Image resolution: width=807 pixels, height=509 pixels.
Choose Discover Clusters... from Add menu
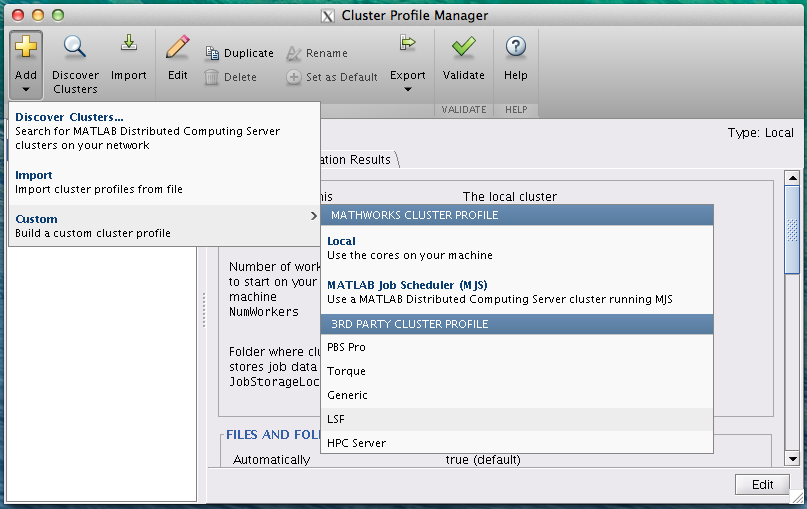pyautogui.click(x=165, y=131)
